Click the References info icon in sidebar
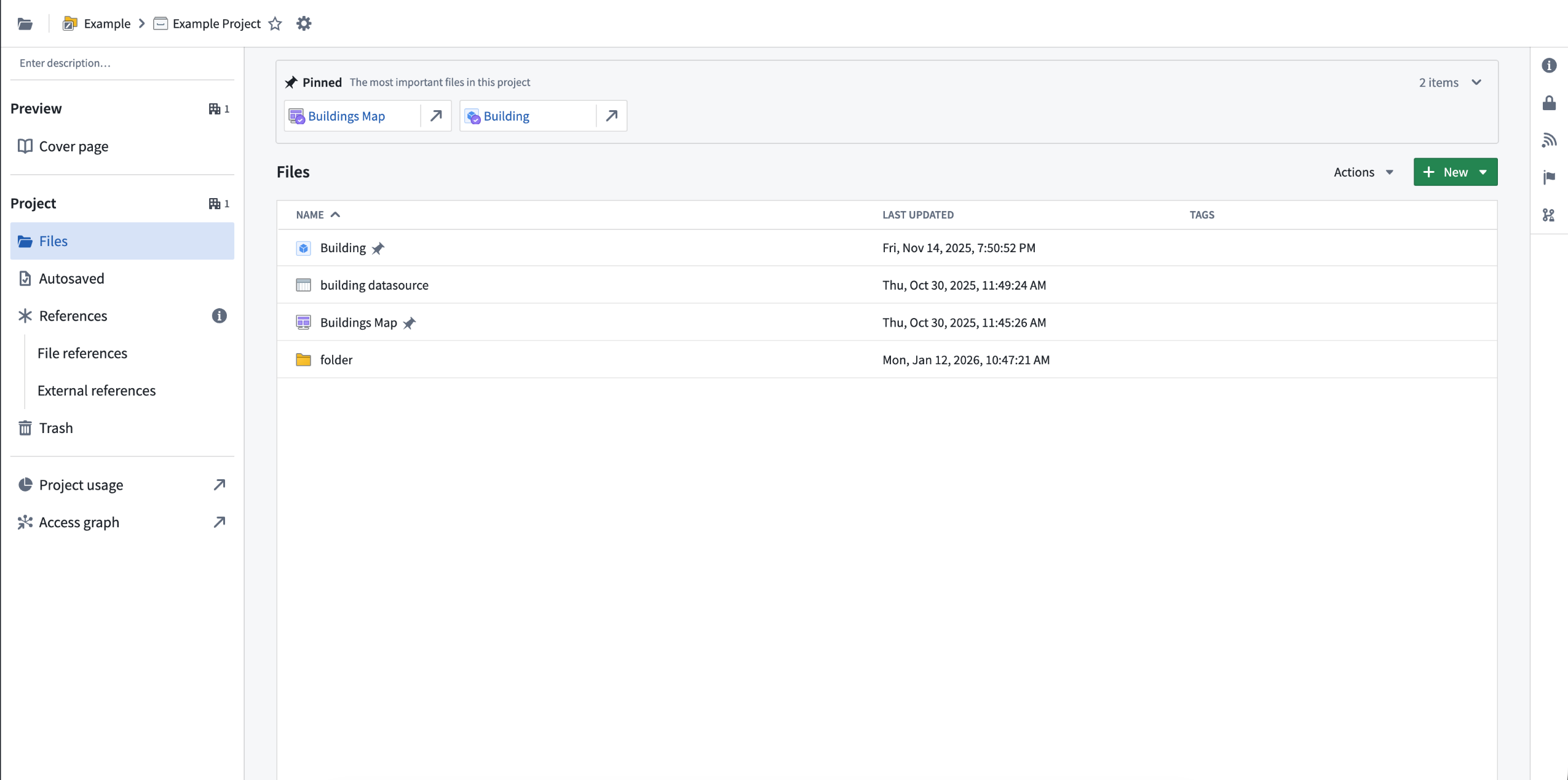 (218, 316)
